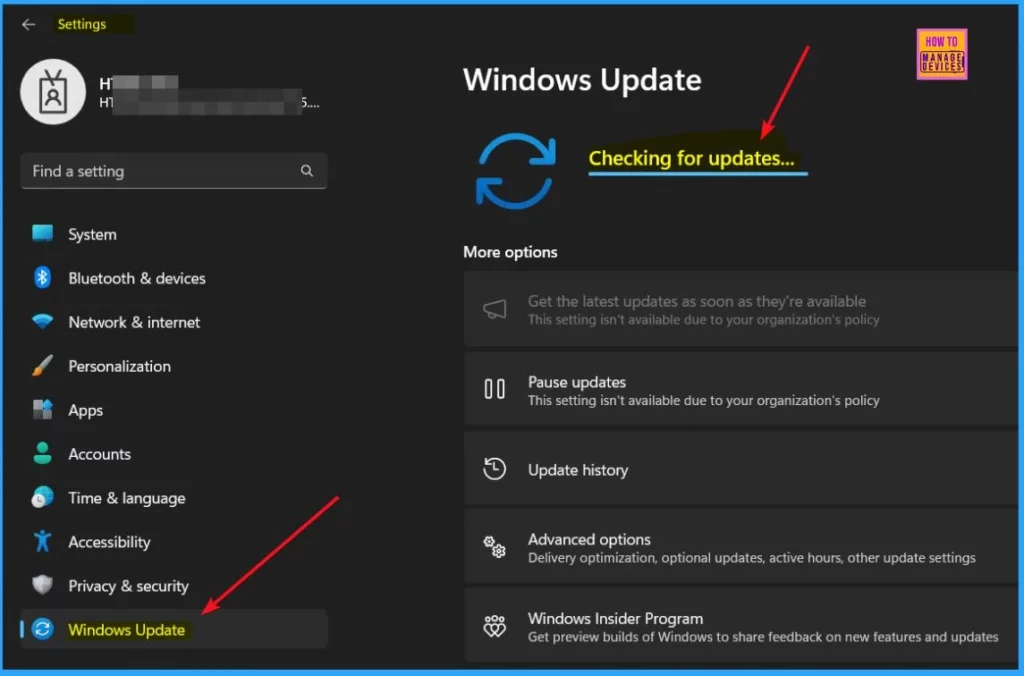The image size is (1024, 676).
Task: Select the Accounts label in the sidebar
Action: pos(100,454)
